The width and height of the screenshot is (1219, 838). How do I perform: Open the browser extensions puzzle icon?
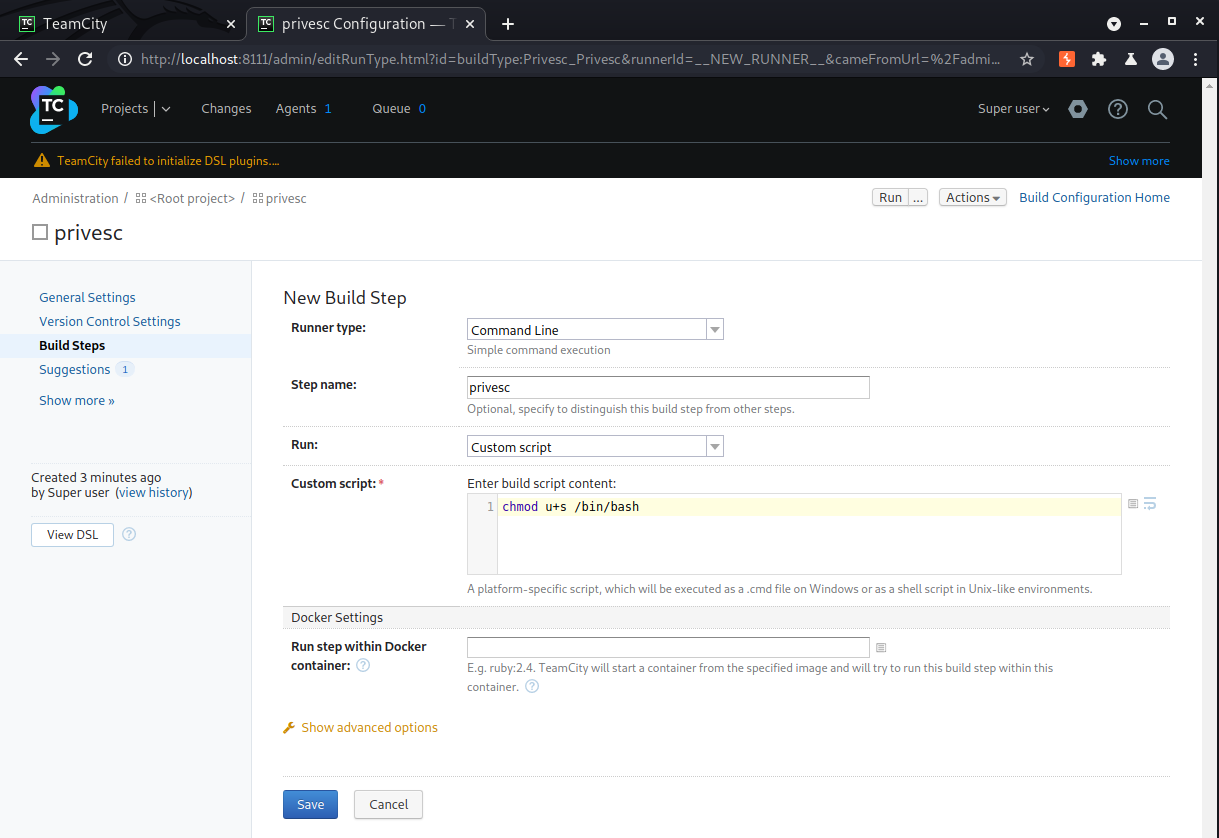coord(1099,59)
